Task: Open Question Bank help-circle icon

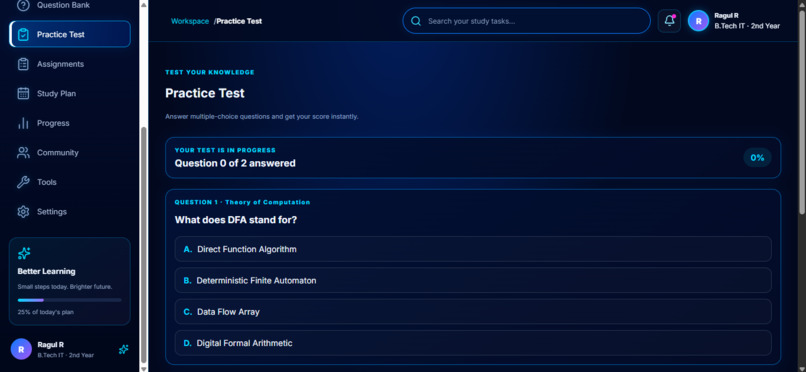Action: (23, 5)
